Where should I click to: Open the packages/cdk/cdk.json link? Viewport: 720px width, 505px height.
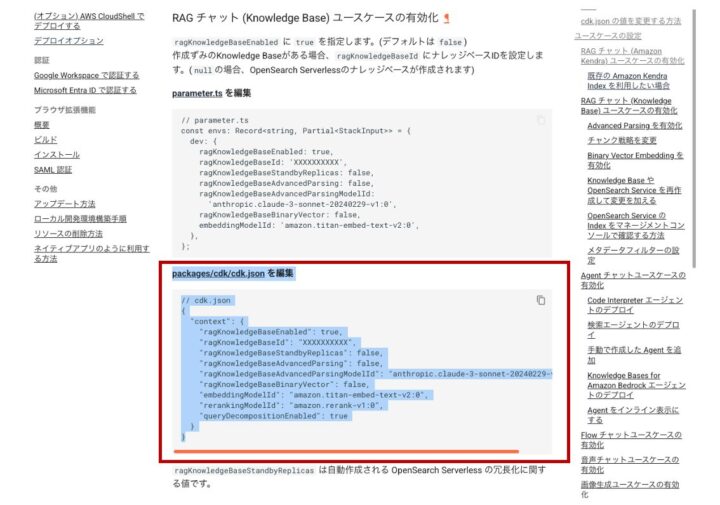[x=218, y=274]
